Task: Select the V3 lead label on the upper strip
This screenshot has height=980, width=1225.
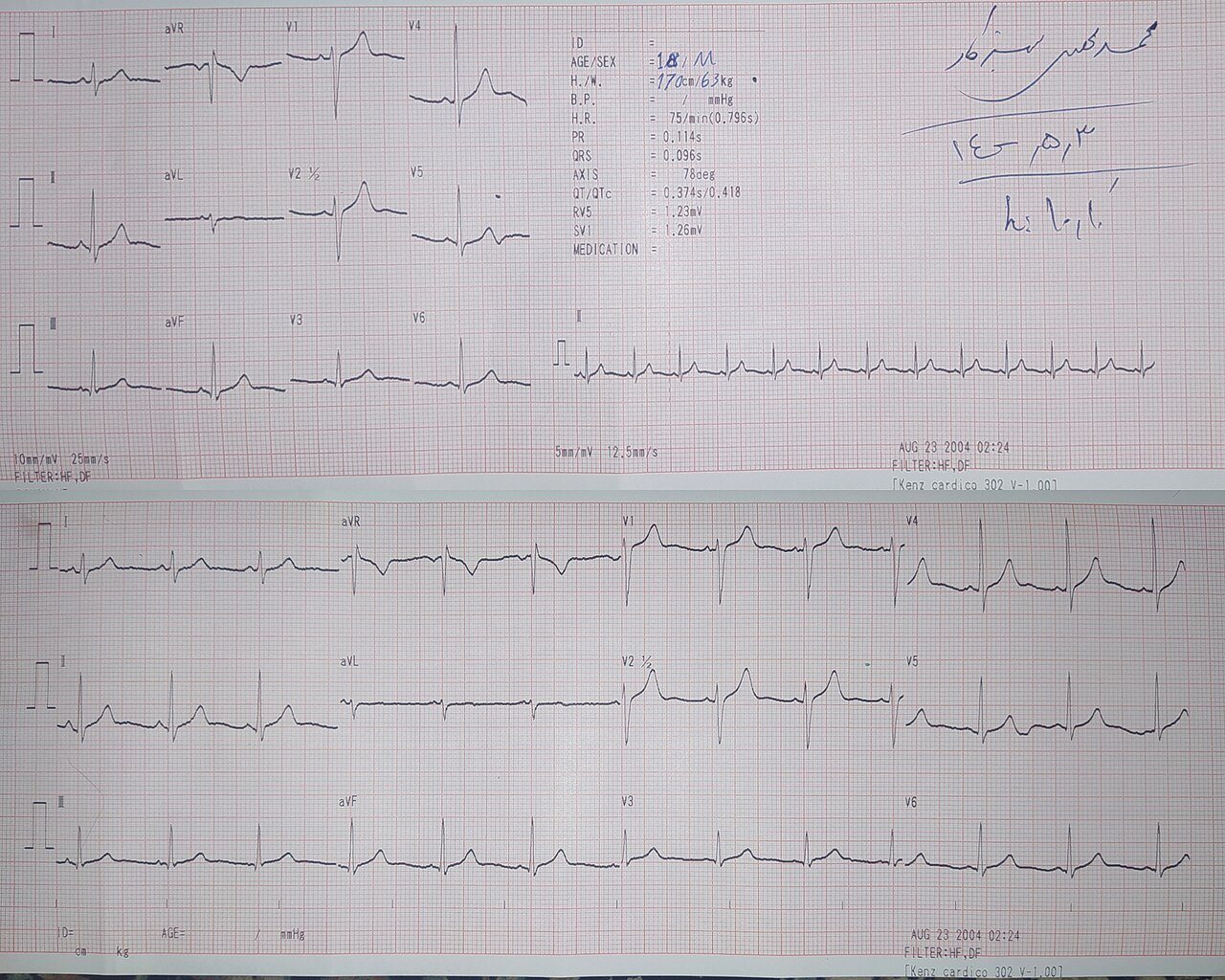Action: pyautogui.click(x=297, y=321)
